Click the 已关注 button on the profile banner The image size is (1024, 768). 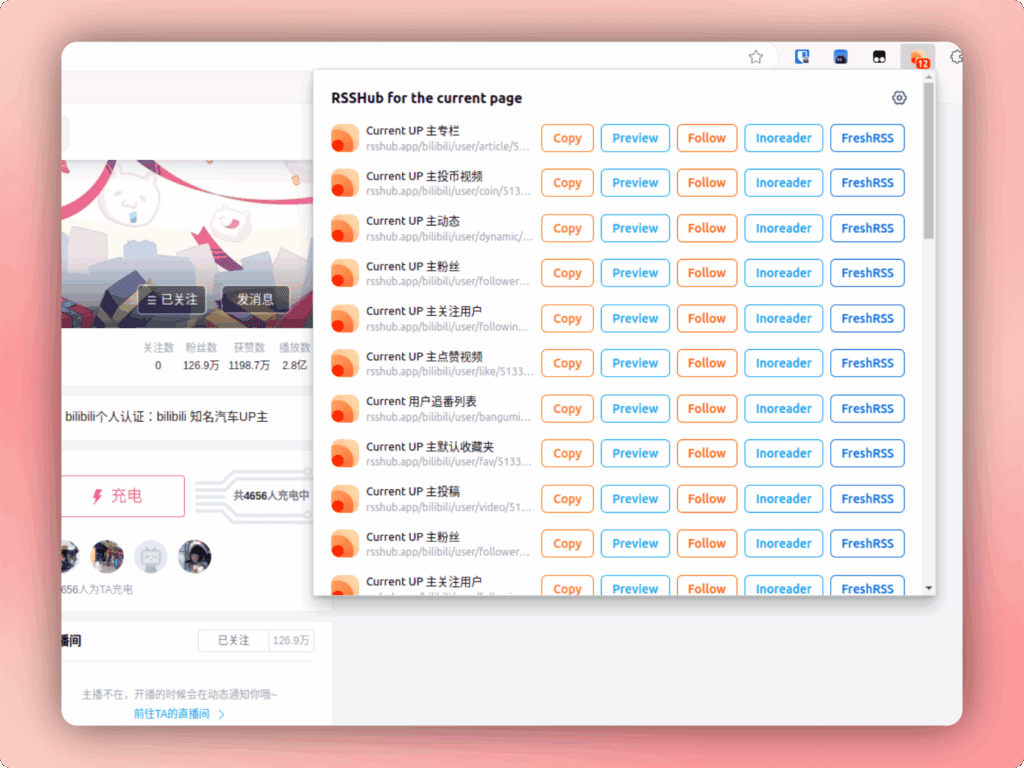tap(172, 300)
